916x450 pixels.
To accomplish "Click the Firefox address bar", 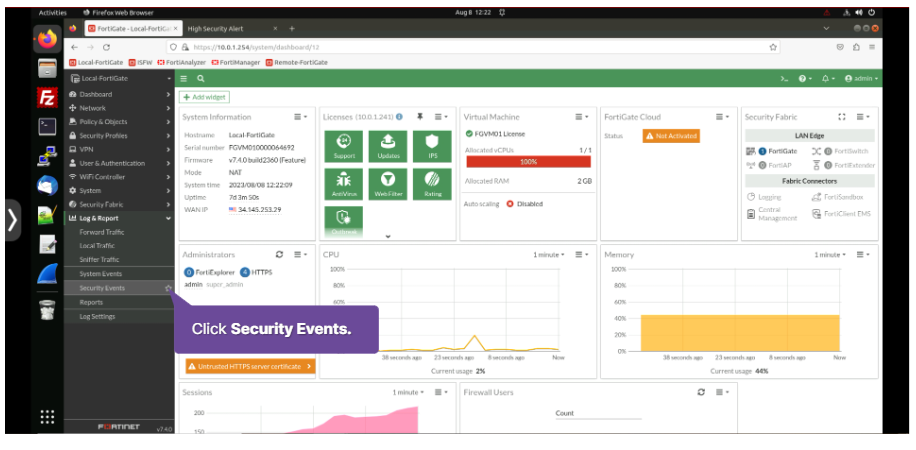I will [473, 47].
